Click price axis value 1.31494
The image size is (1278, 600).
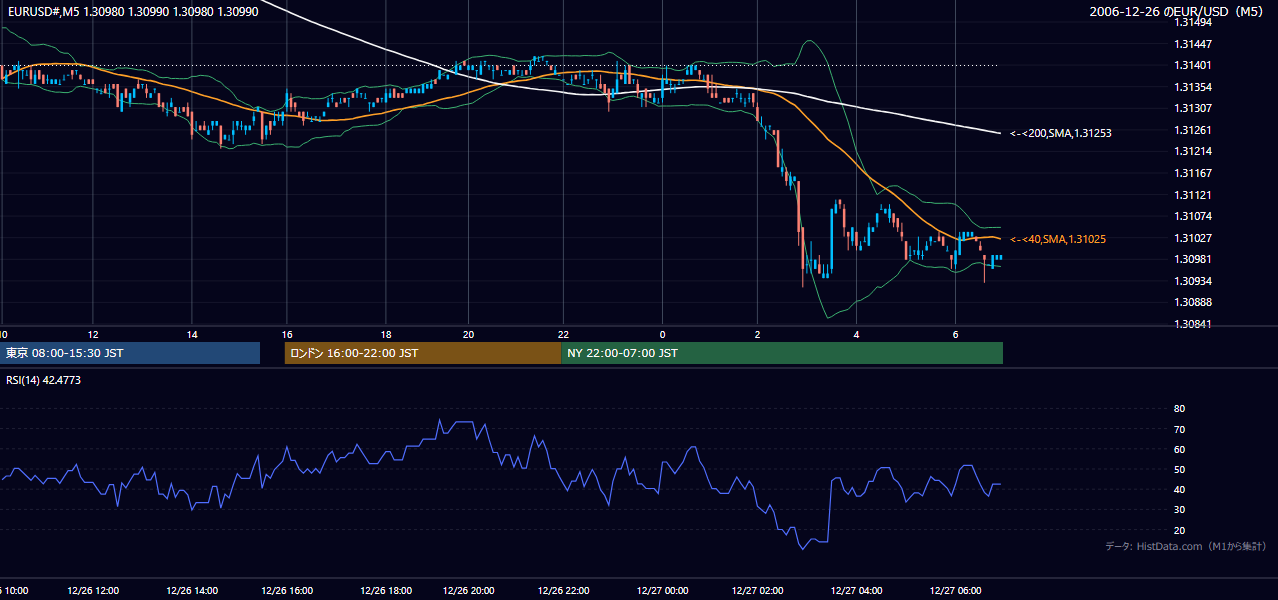(1192, 22)
